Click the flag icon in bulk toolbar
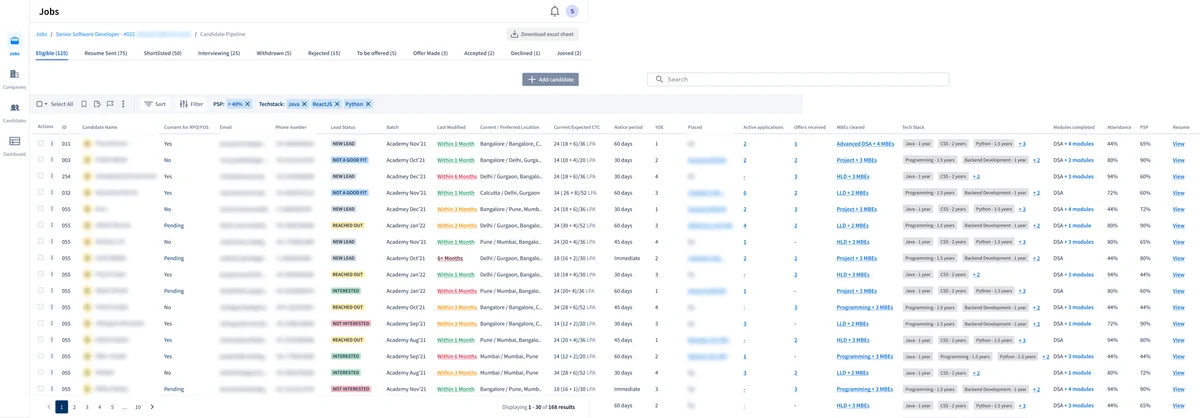The image size is (1200, 418). click(110, 104)
